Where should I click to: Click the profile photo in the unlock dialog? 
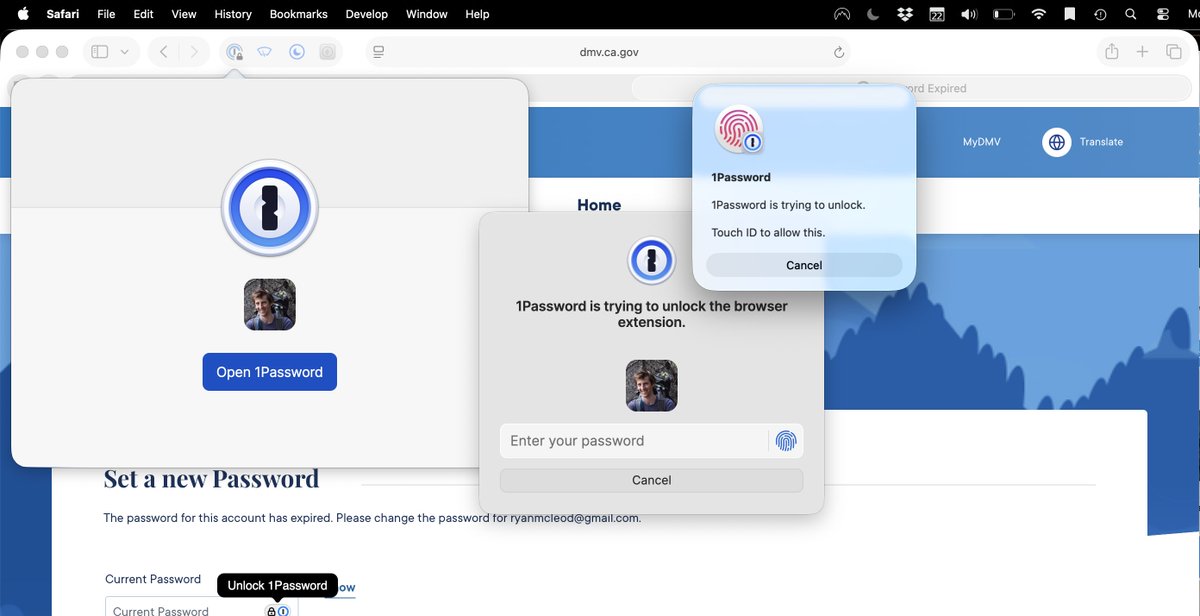pos(652,385)
